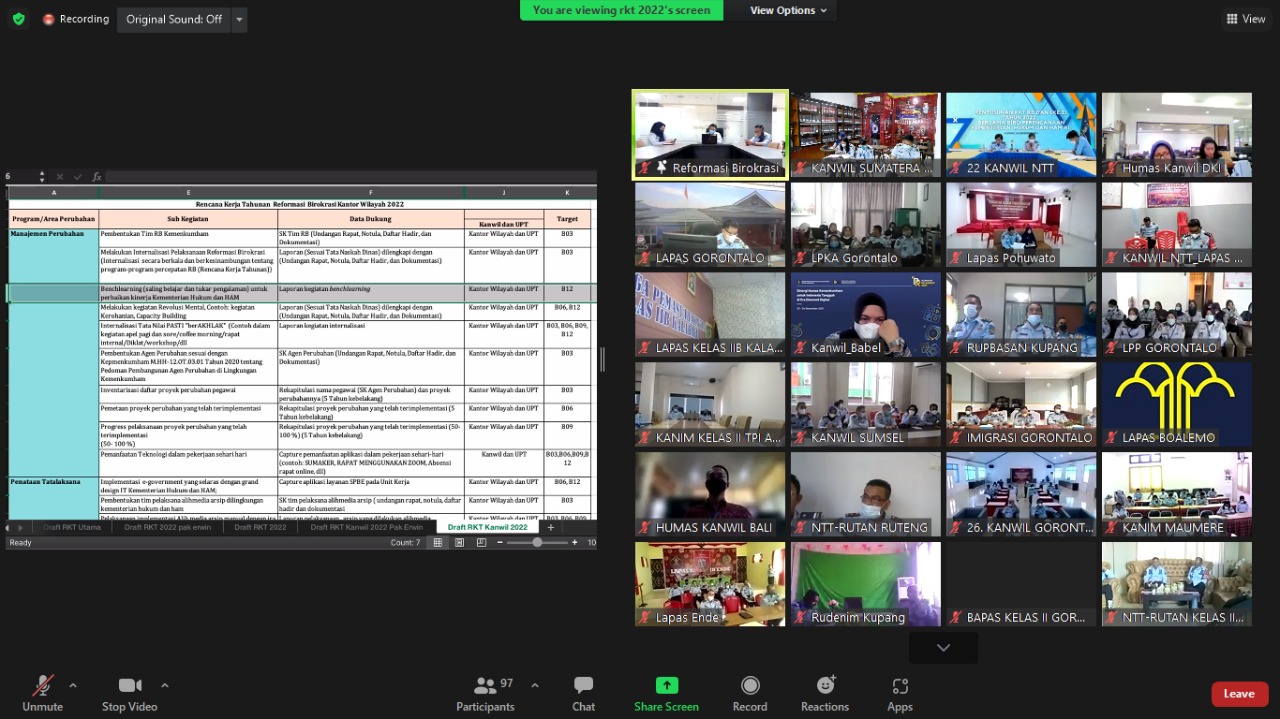Viewport: 1280px width, 719px height.
Task: Expand video options arrow beside Stop Video
Action: pyautogui.click(x=164, y=686)
